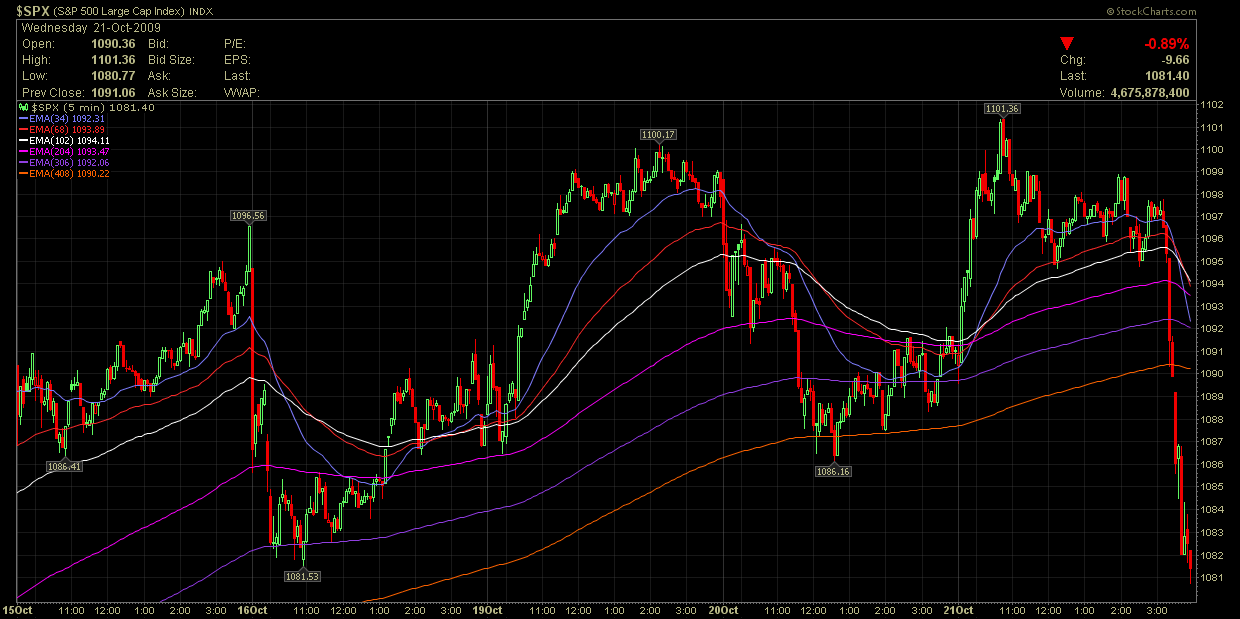Click the -0.89% percent change value
Screen dimensions: 1240x619
coord(1166,44)
